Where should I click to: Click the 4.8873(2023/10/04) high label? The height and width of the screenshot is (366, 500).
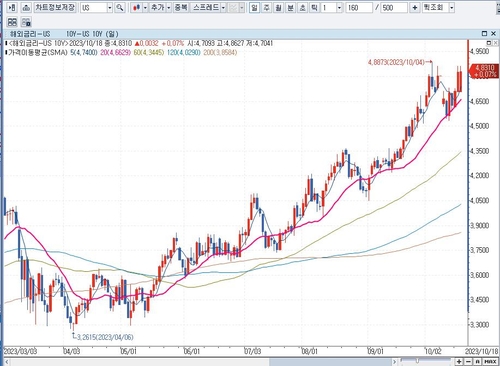pos(396,62)
